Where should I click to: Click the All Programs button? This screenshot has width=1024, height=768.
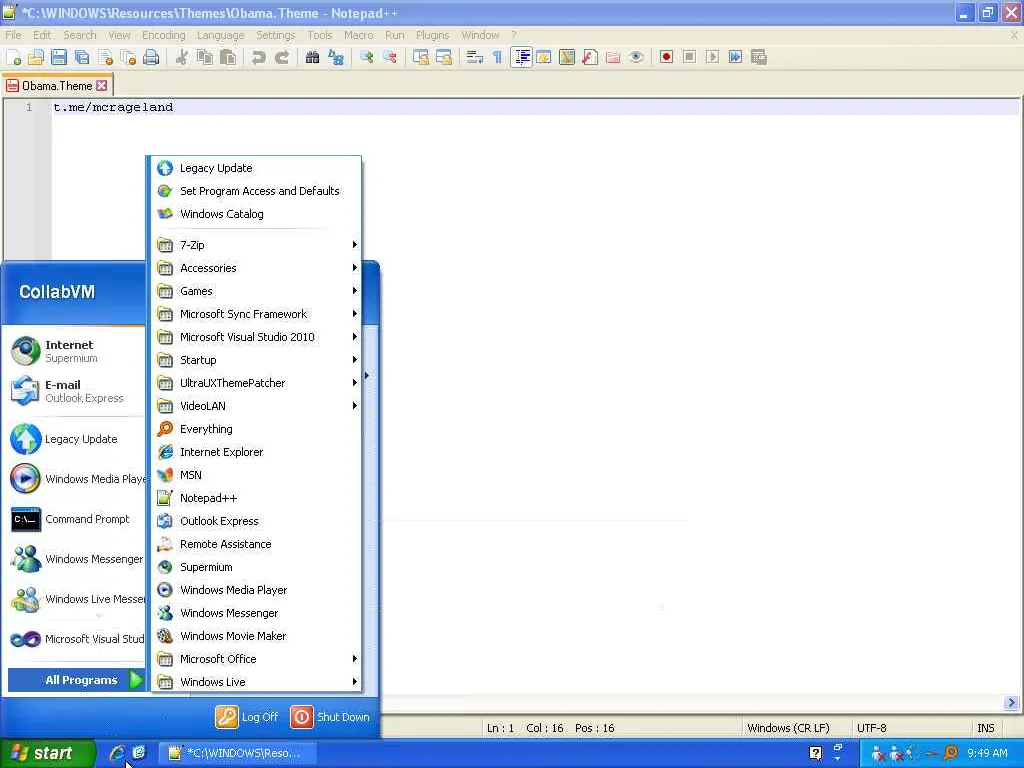76,680
